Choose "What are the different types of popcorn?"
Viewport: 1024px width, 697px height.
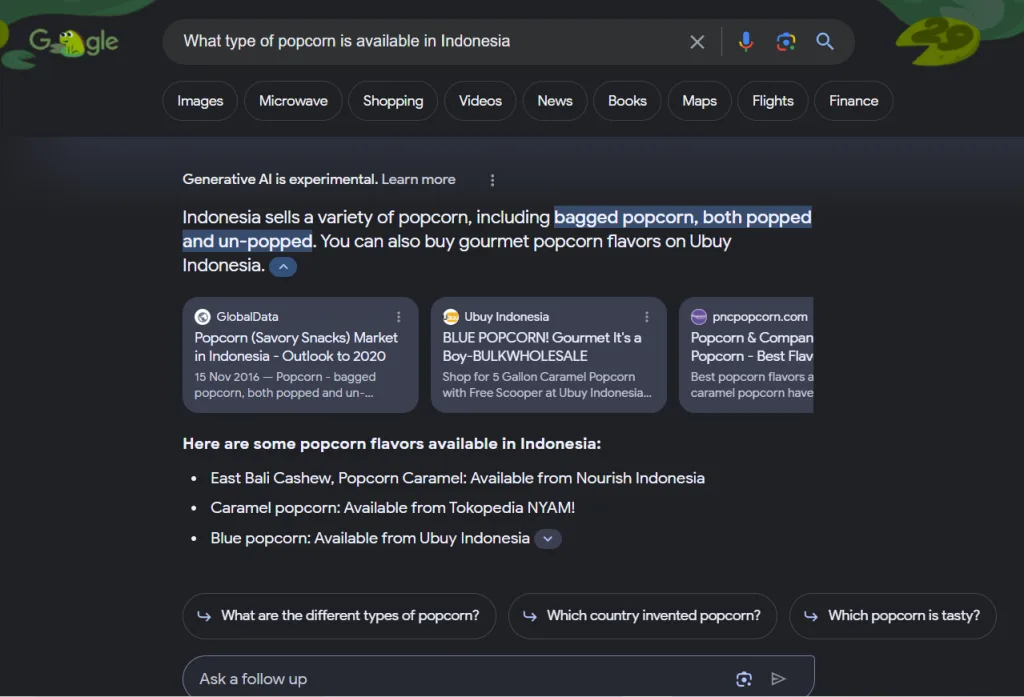(339, 616)
